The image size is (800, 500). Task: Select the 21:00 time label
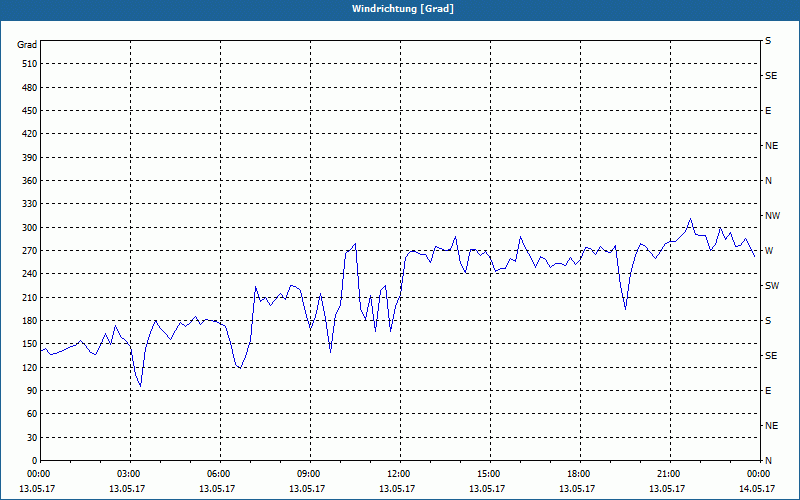click(669, 474)
